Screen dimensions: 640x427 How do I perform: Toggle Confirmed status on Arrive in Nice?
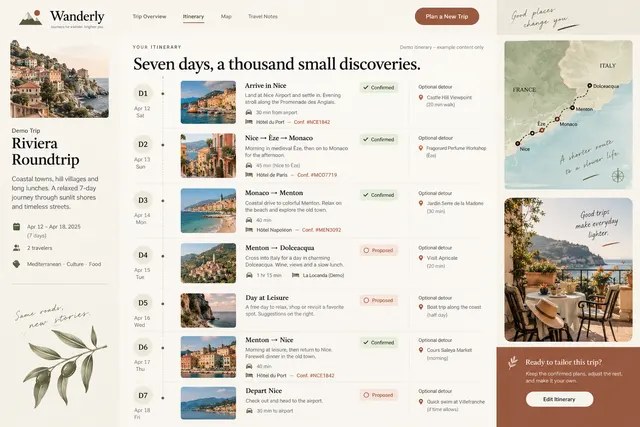pos(379,87)
